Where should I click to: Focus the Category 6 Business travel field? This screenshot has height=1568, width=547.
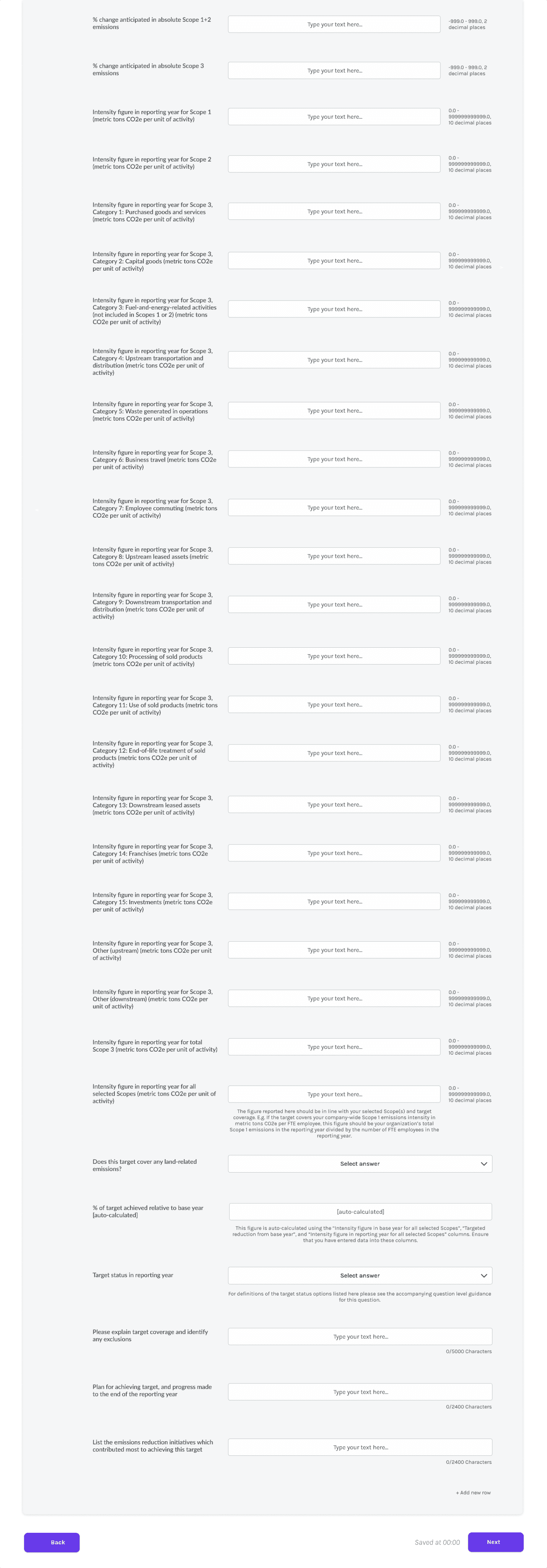coord(334,459)
